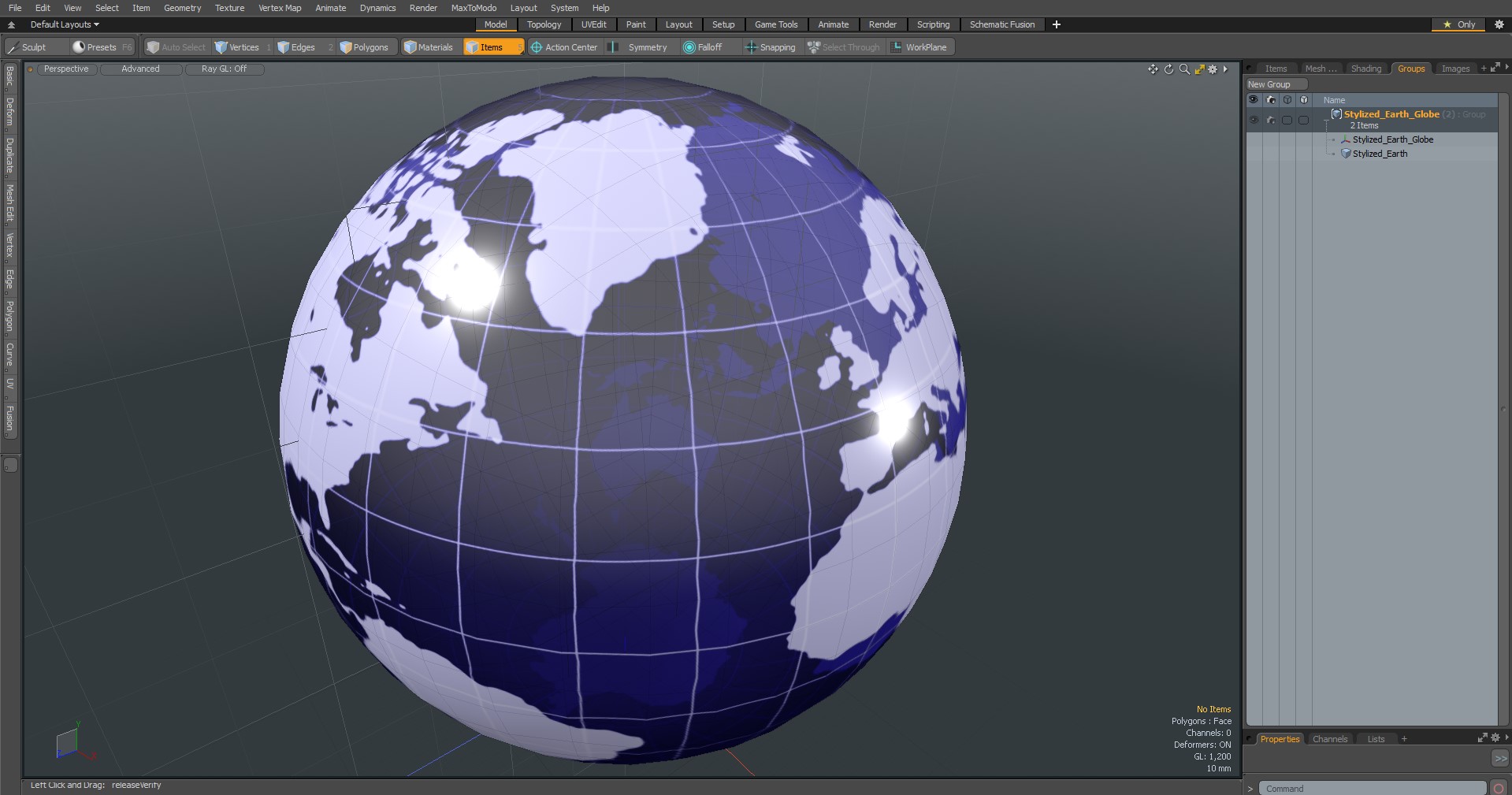
Task: Switch to the Images panel tab
Action: coord(1455,69)
